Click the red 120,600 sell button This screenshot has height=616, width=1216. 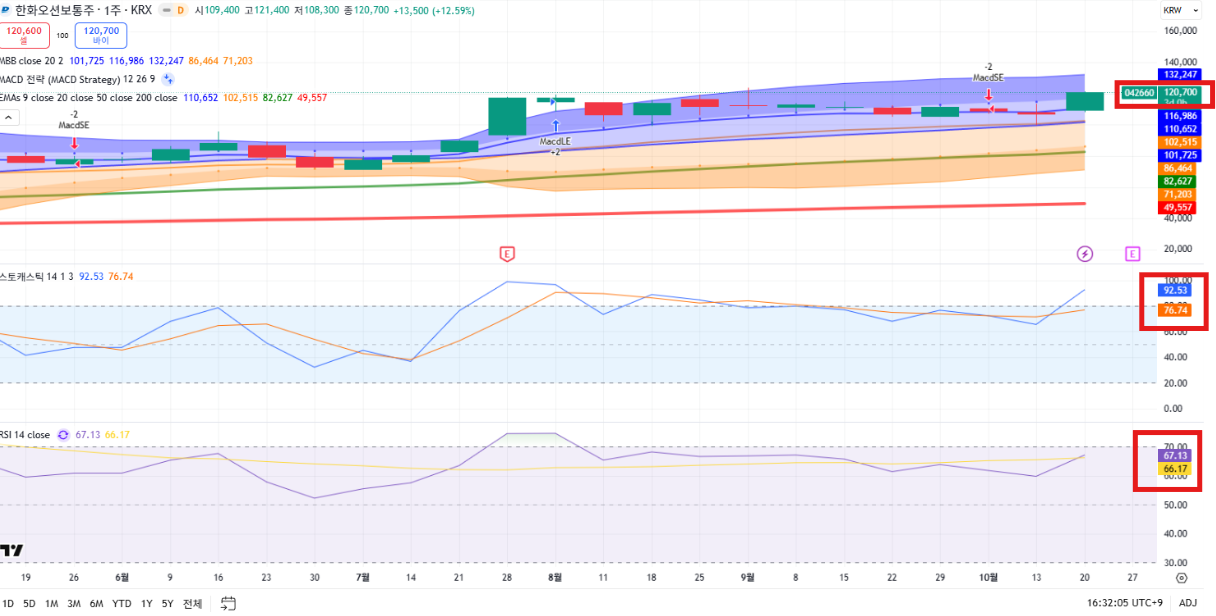pyautogui.click(x=24, y=36)
